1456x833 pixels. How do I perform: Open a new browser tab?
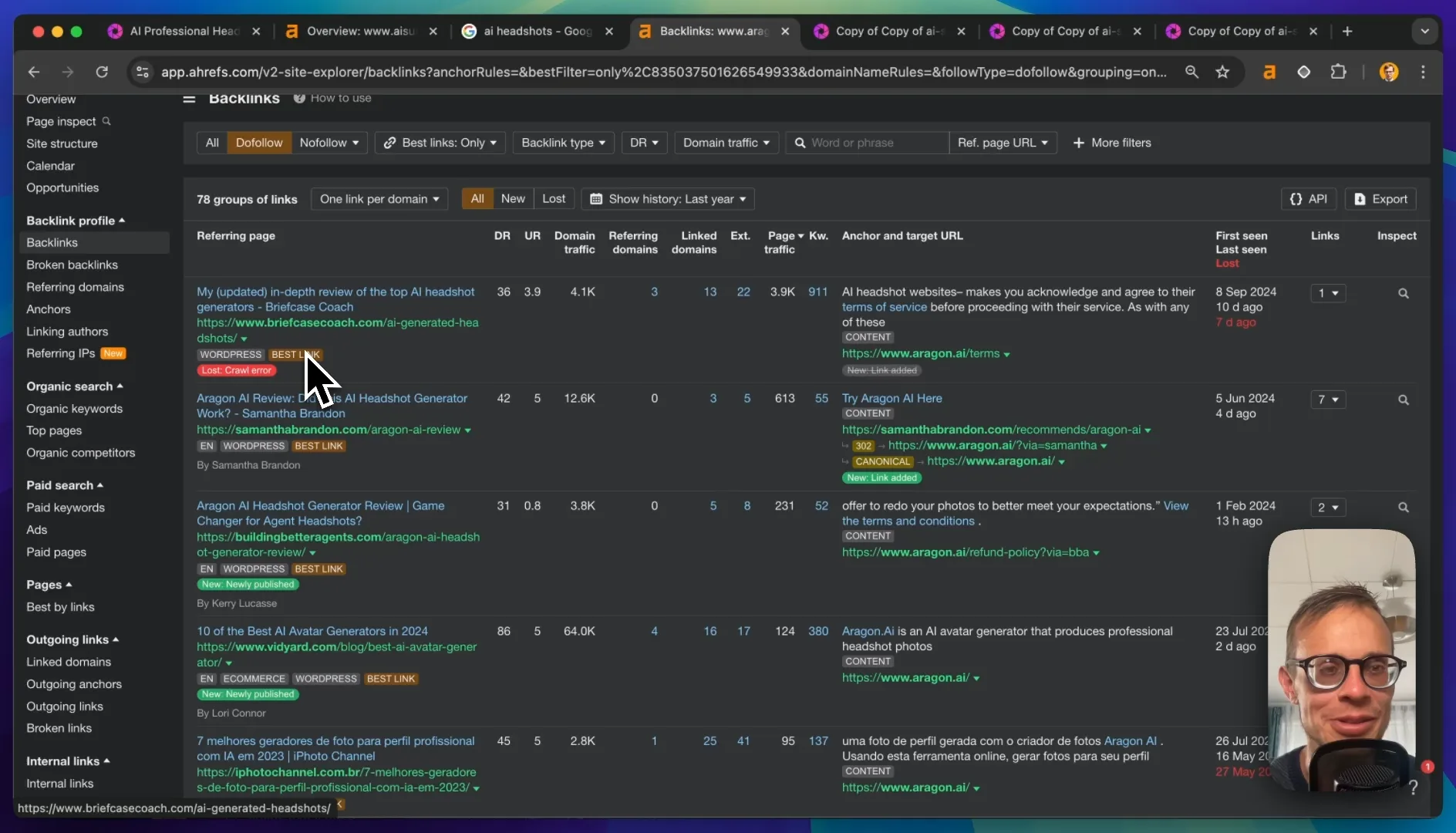pyautogui.click(x=1347, y=31)
